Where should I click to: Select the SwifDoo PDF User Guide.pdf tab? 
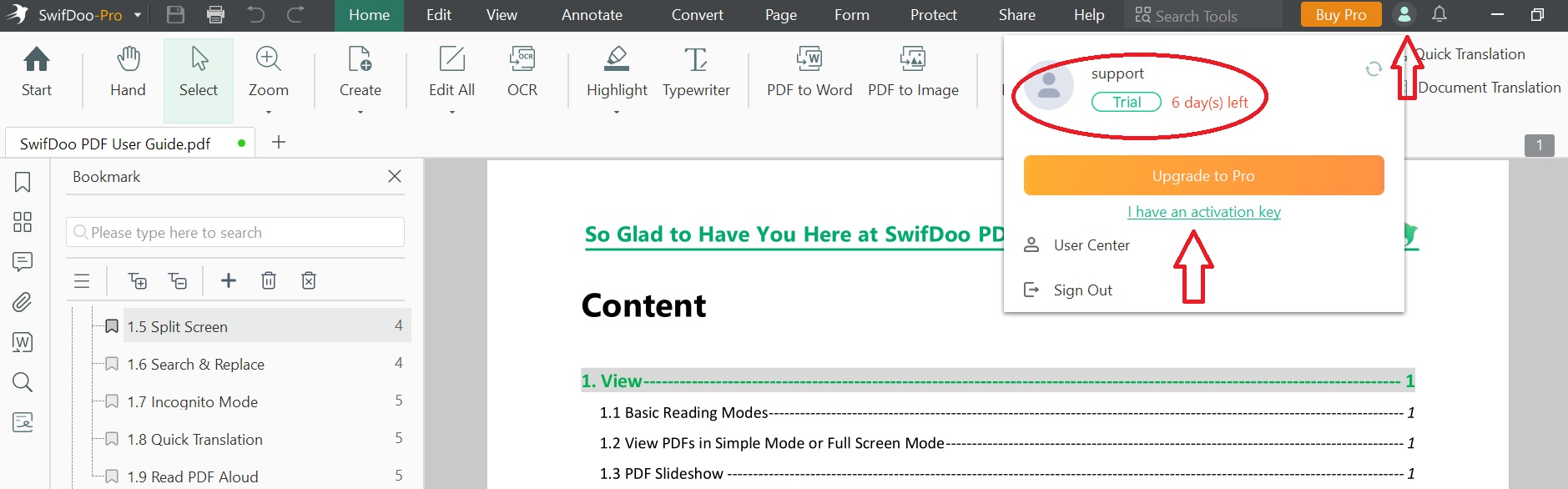[x=129, y=144]
